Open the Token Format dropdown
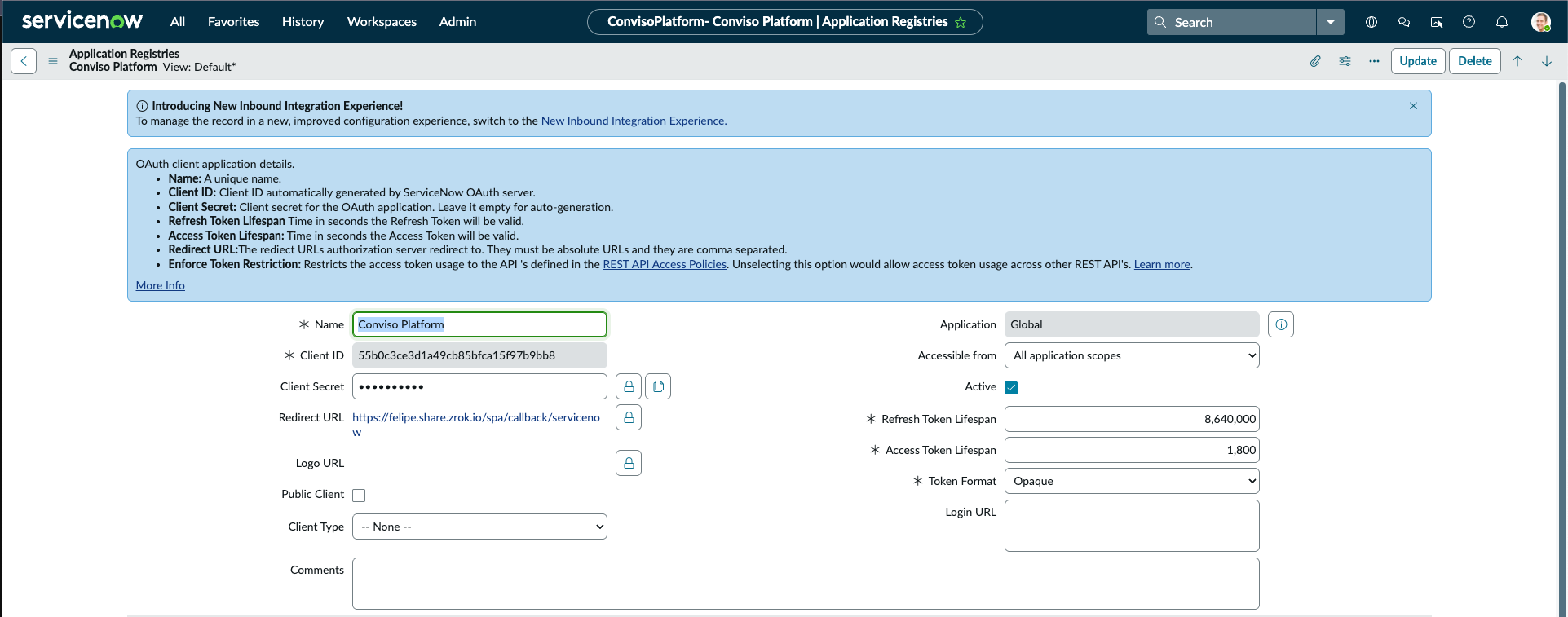This screenshot has width=1568, height=617. [1132, 481]
